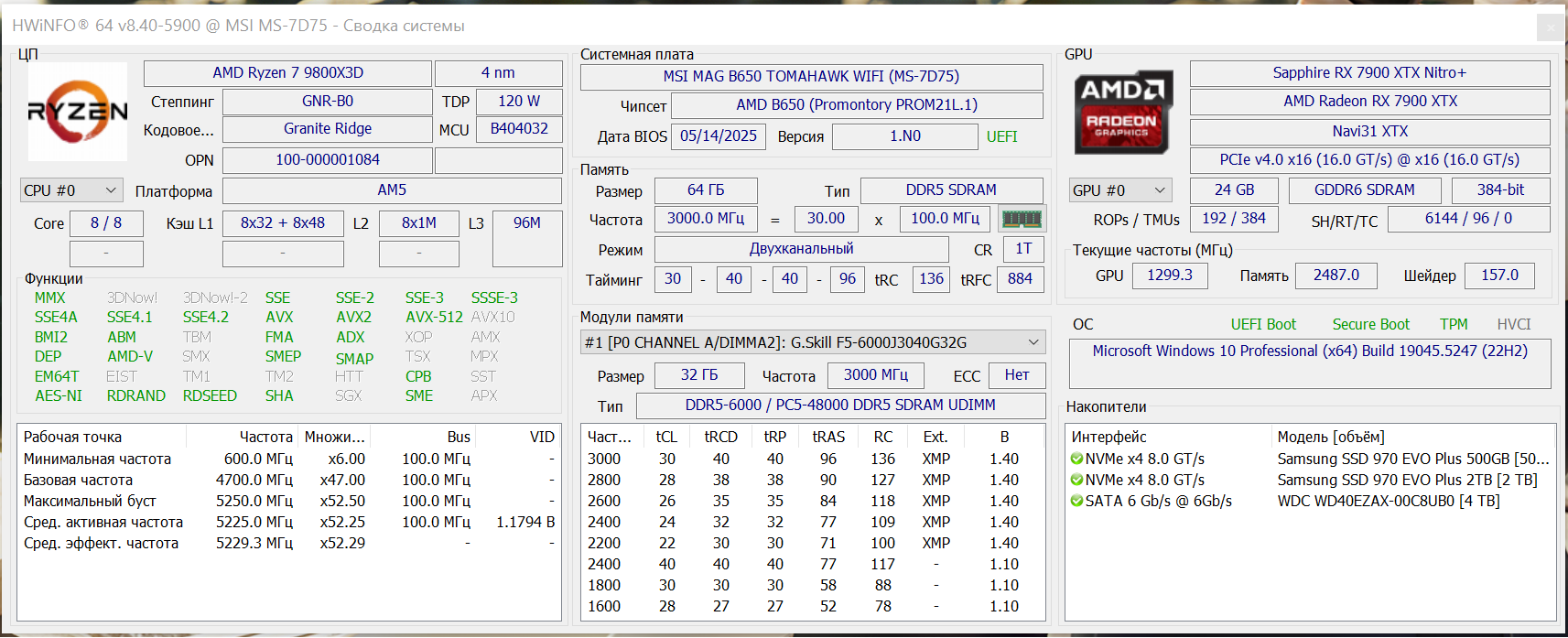Click the Двухканальный memory mode field

pyautogui.click(x=802, y=249)
